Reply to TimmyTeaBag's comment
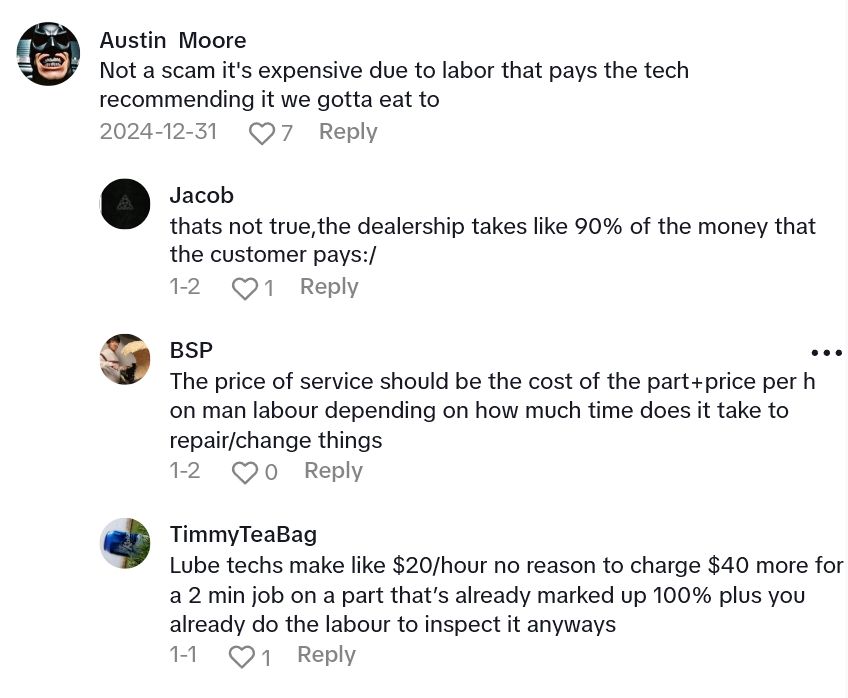 pyautogui.click(x=326, y=655)
